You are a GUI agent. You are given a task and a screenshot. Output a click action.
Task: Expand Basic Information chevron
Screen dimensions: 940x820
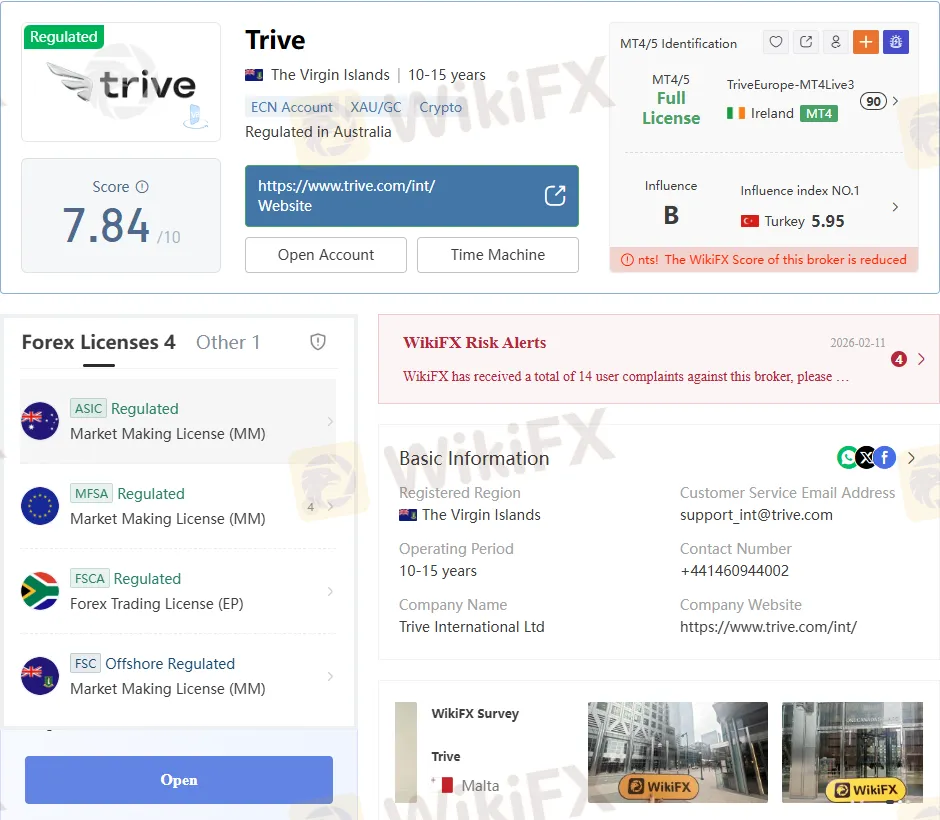911,458
